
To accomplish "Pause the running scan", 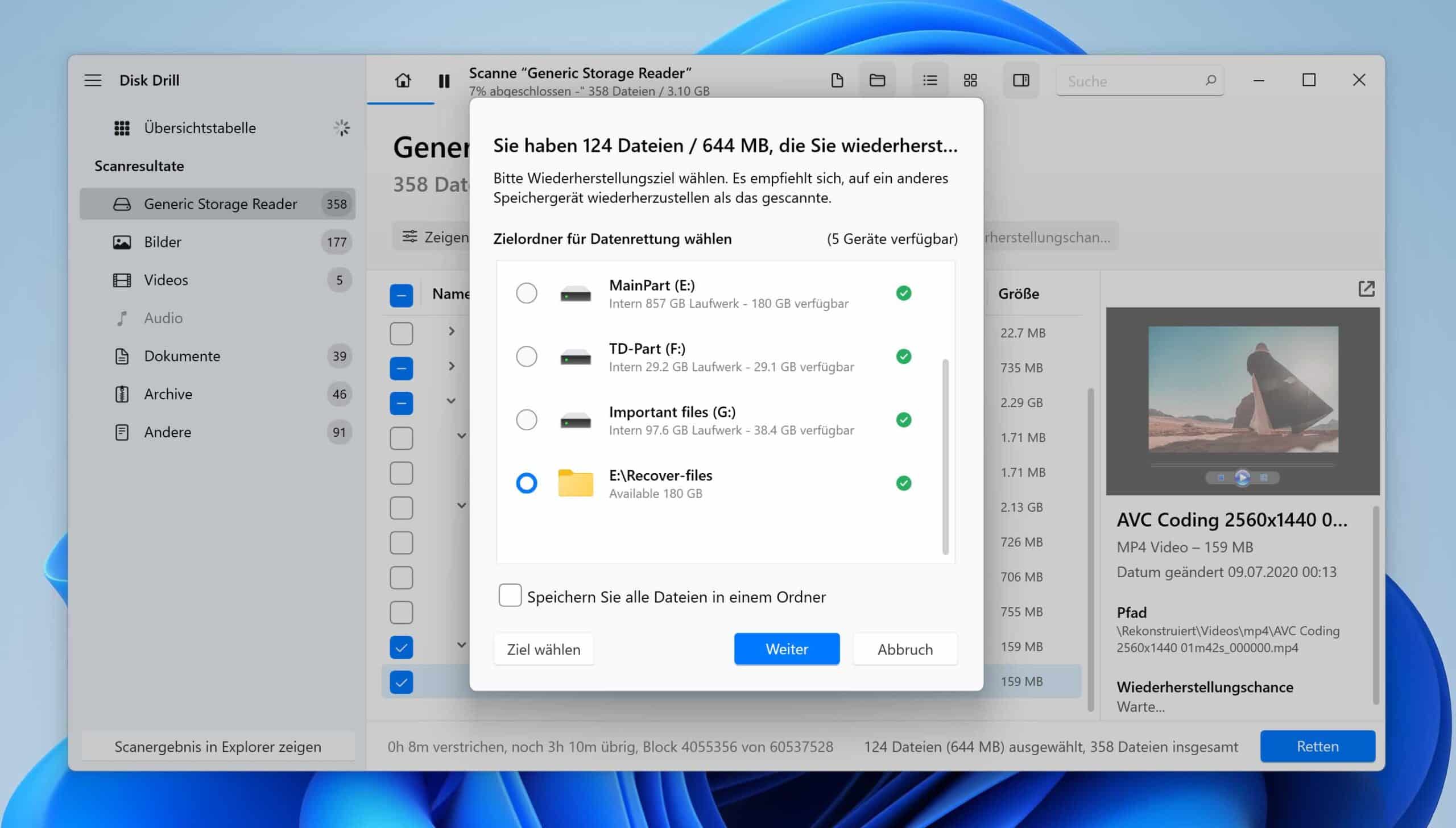I will click(x=444, y=81).
